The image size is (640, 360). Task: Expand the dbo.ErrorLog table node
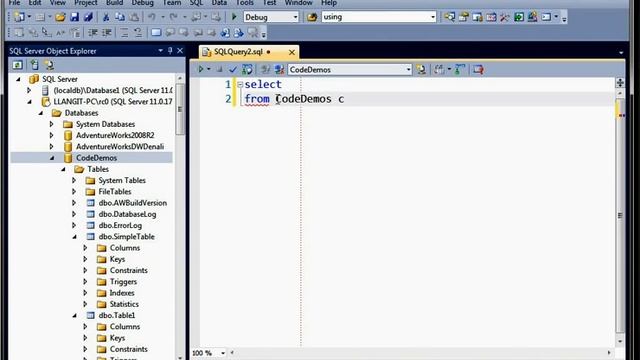74,225
